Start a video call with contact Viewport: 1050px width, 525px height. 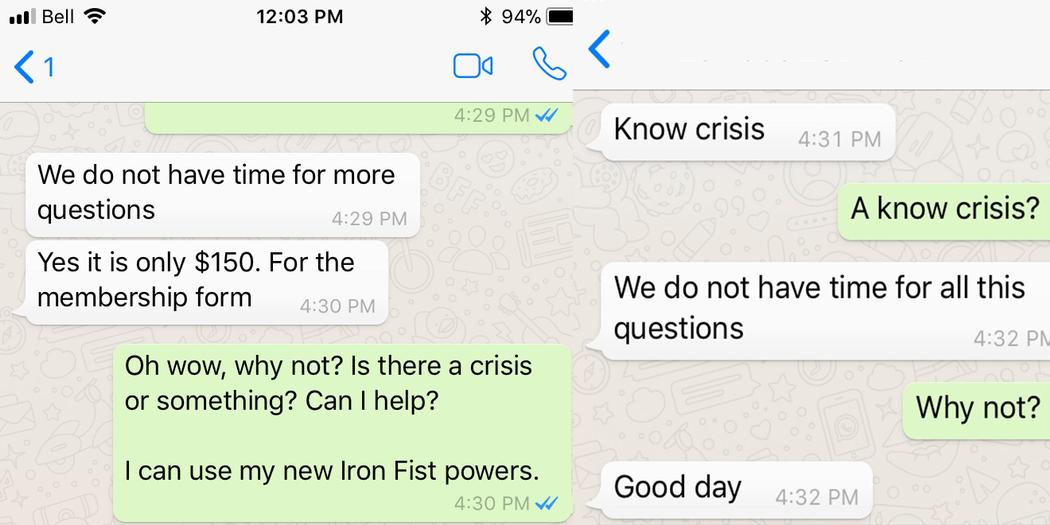[473, 66]
